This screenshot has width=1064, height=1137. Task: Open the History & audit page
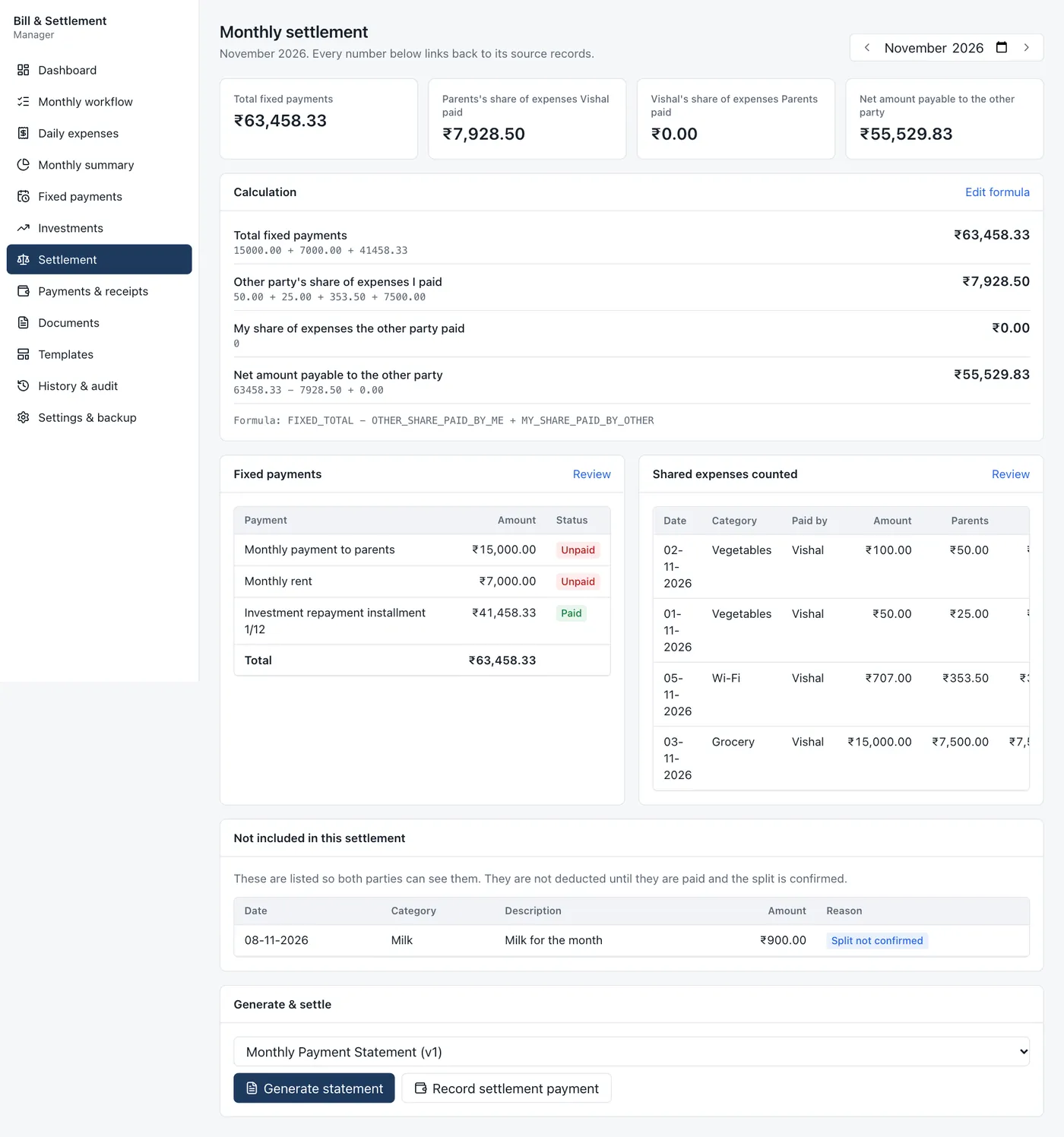100,386
